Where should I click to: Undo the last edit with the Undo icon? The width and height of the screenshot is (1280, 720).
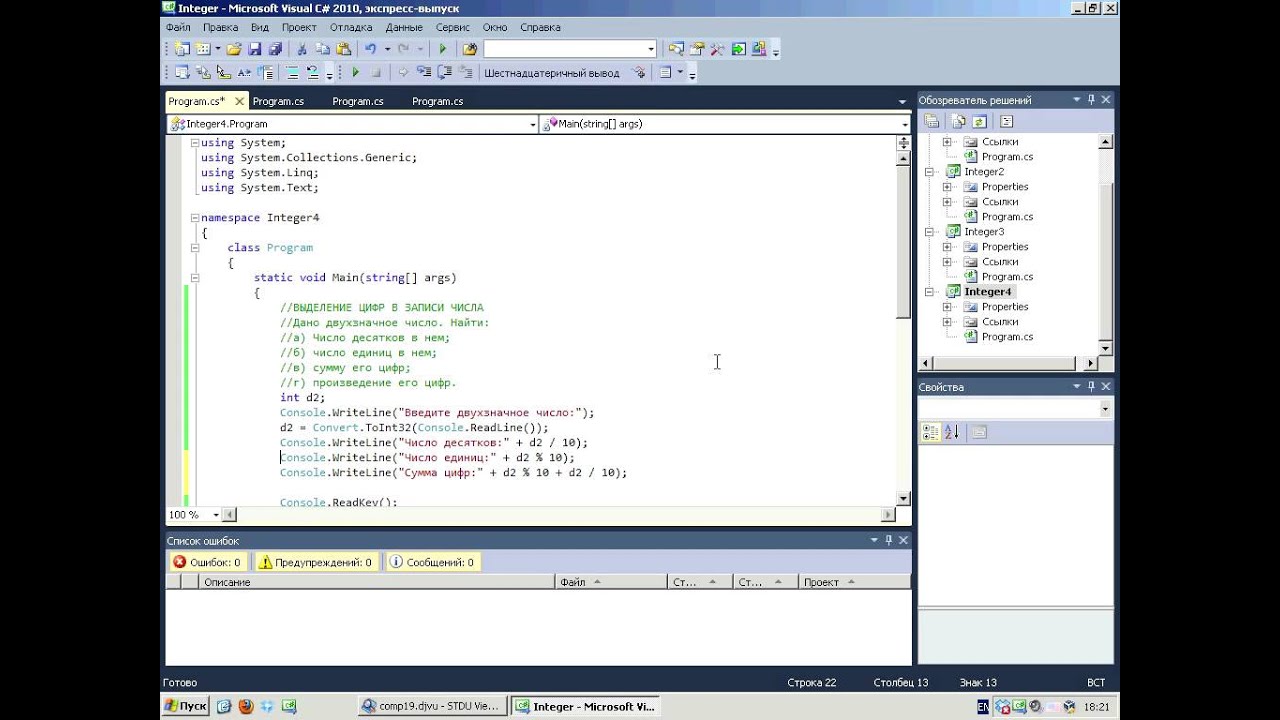(x=370, y=49)
